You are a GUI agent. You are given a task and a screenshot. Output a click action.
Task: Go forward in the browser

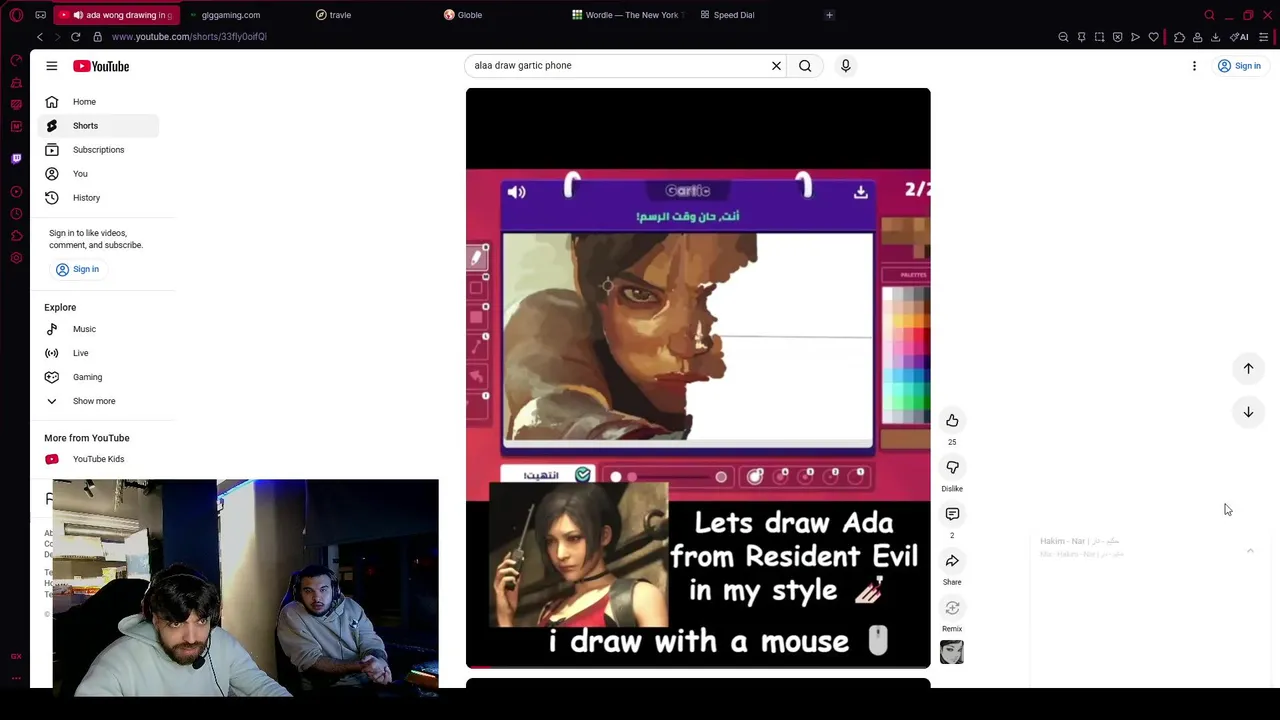58,37
